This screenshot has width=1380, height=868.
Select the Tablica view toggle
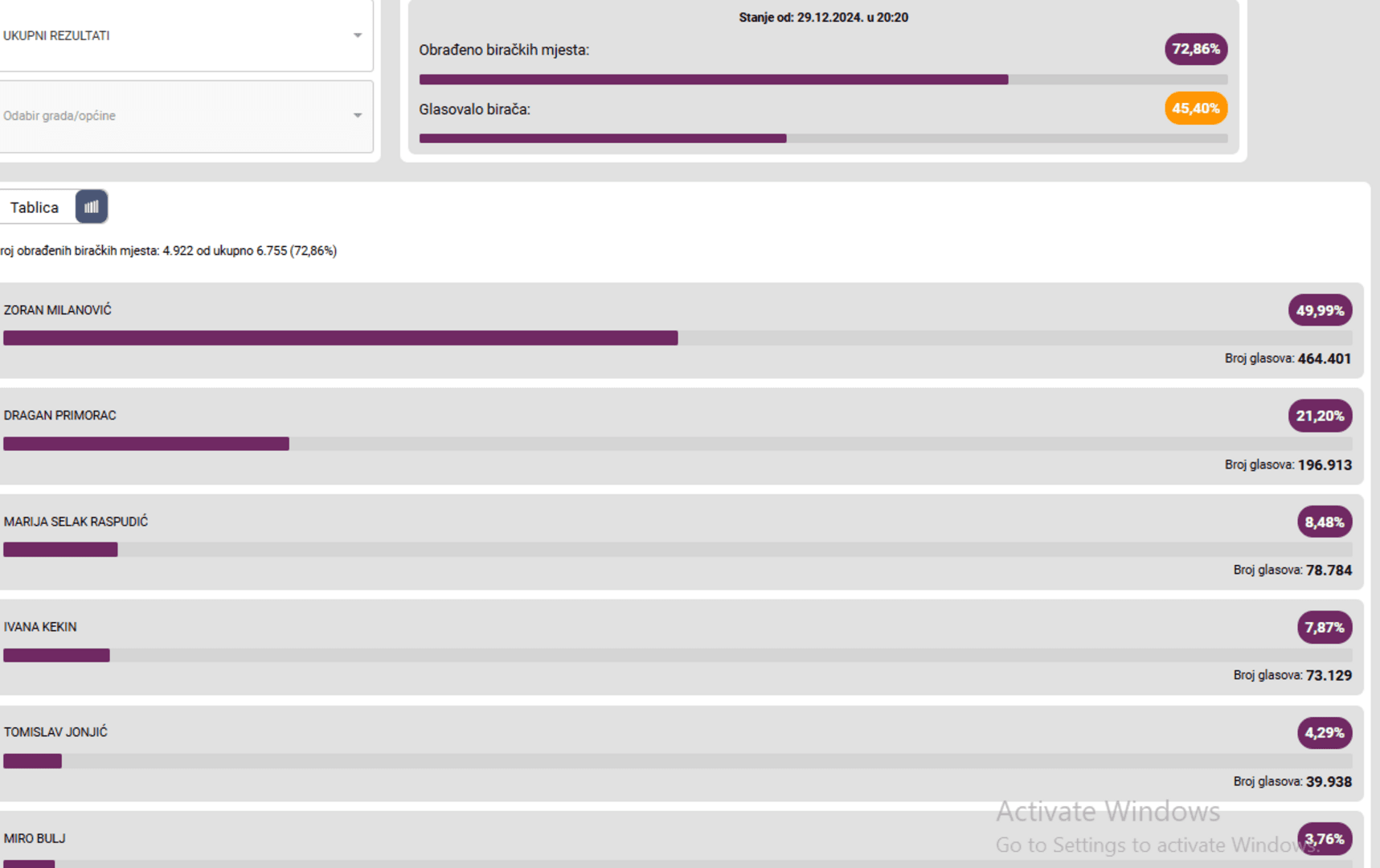point(35,207)
